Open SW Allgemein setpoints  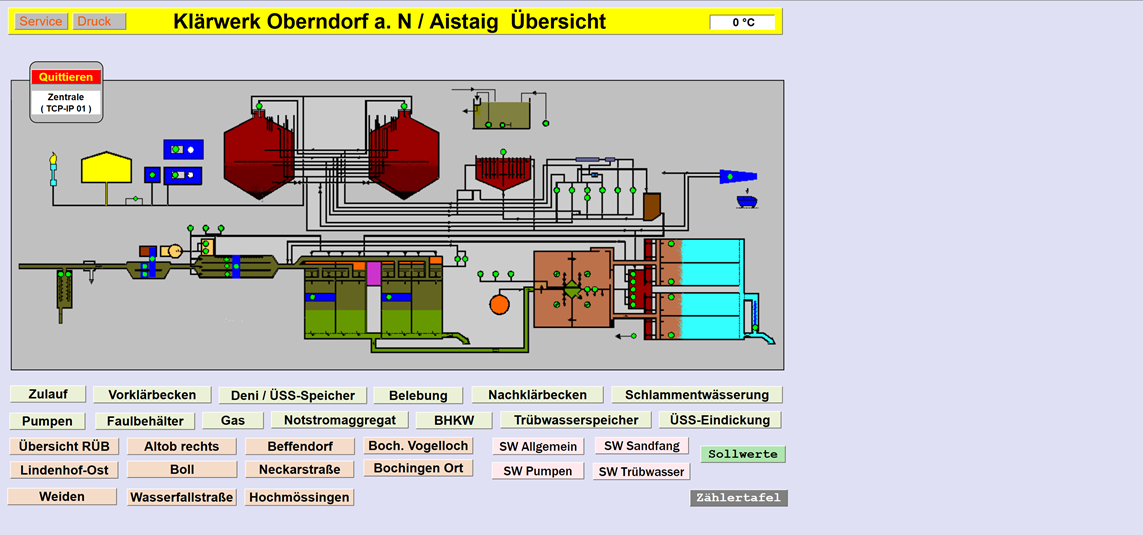click(538, 447)
